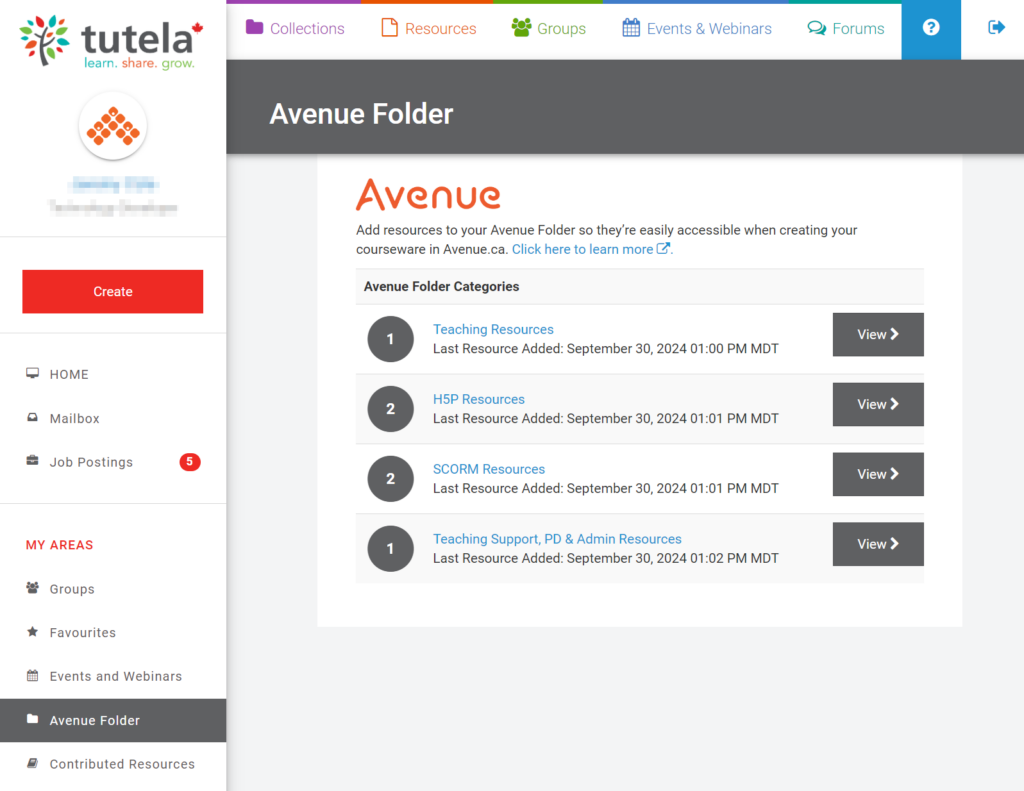1024x791 pixels.
Task: Click the Resources document icon
Action: tap(389, 29)
